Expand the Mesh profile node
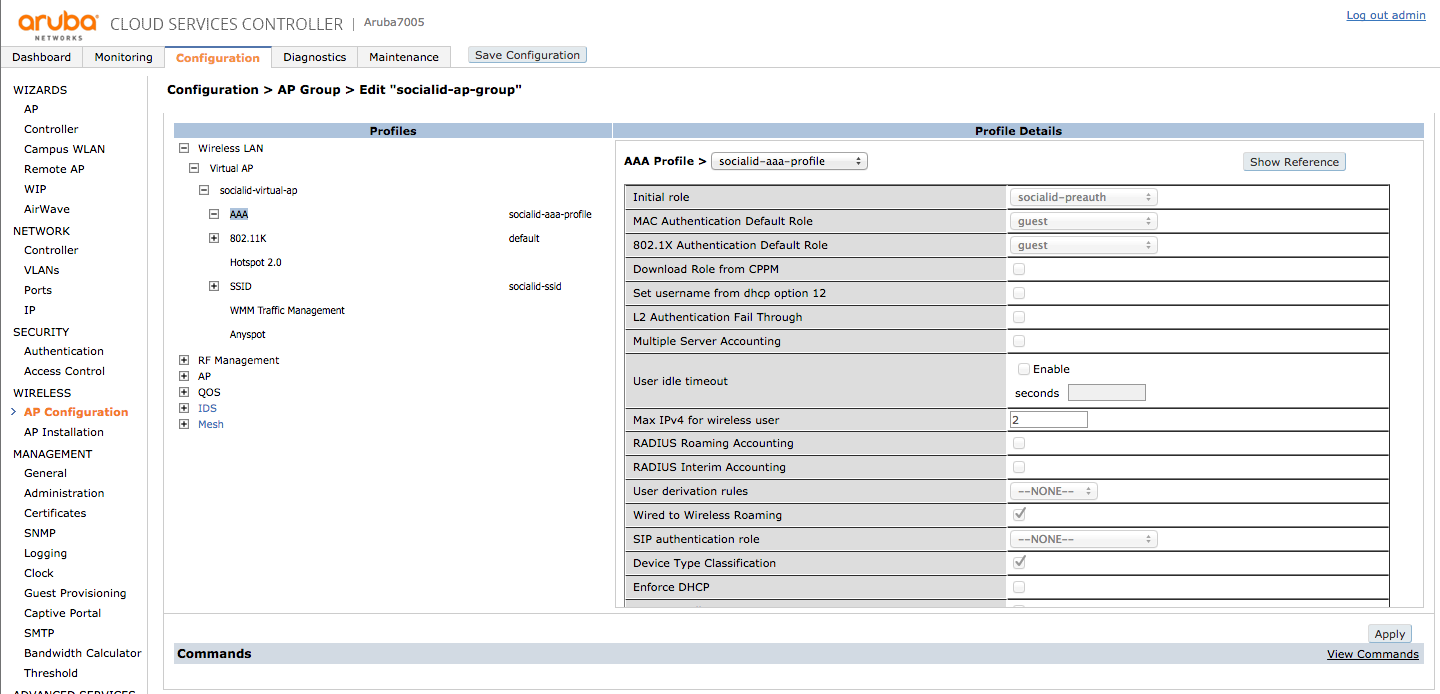The height and width of the screenshot is (694, 1440). 183,424
